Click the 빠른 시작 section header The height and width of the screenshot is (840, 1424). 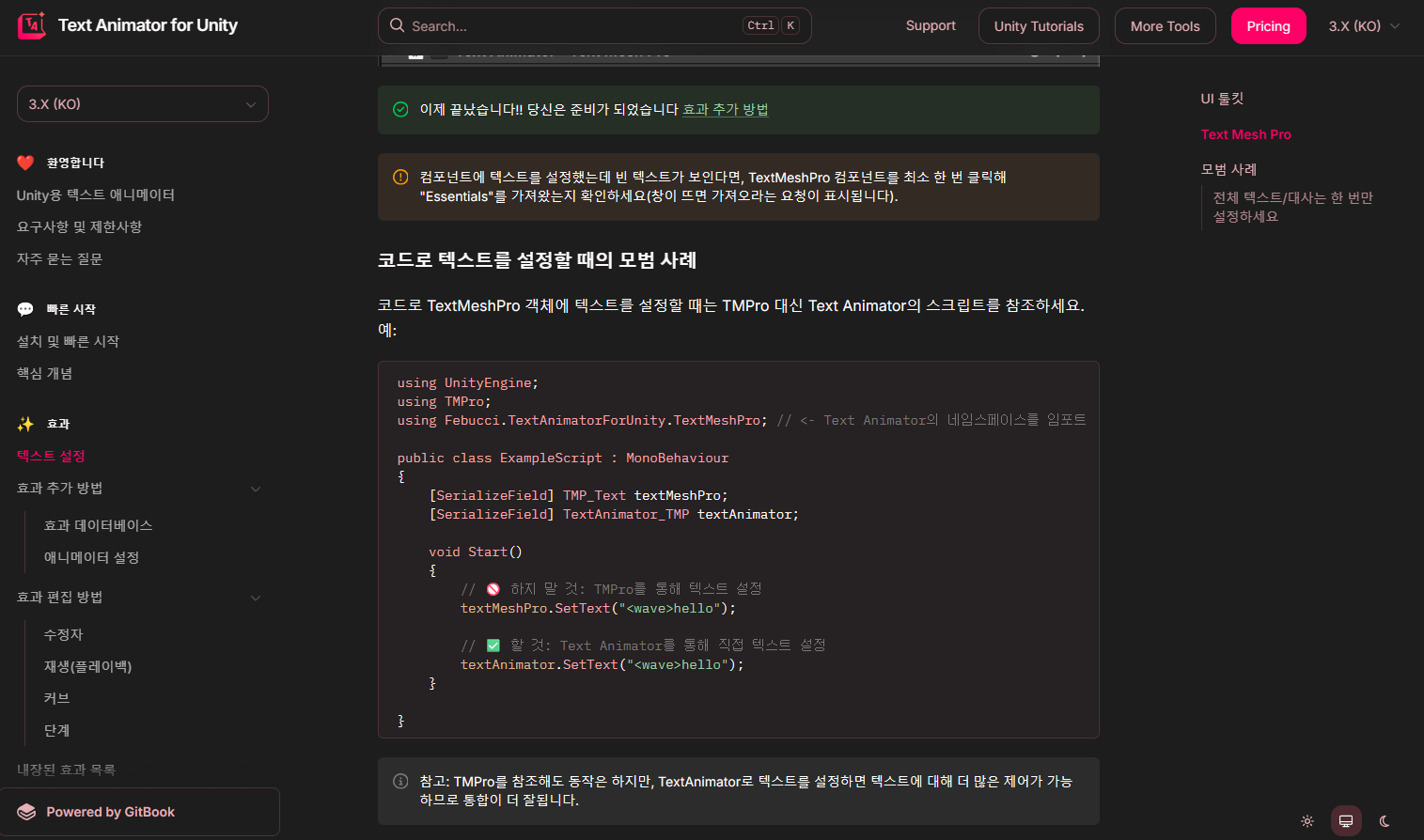[x=71, y=309]
